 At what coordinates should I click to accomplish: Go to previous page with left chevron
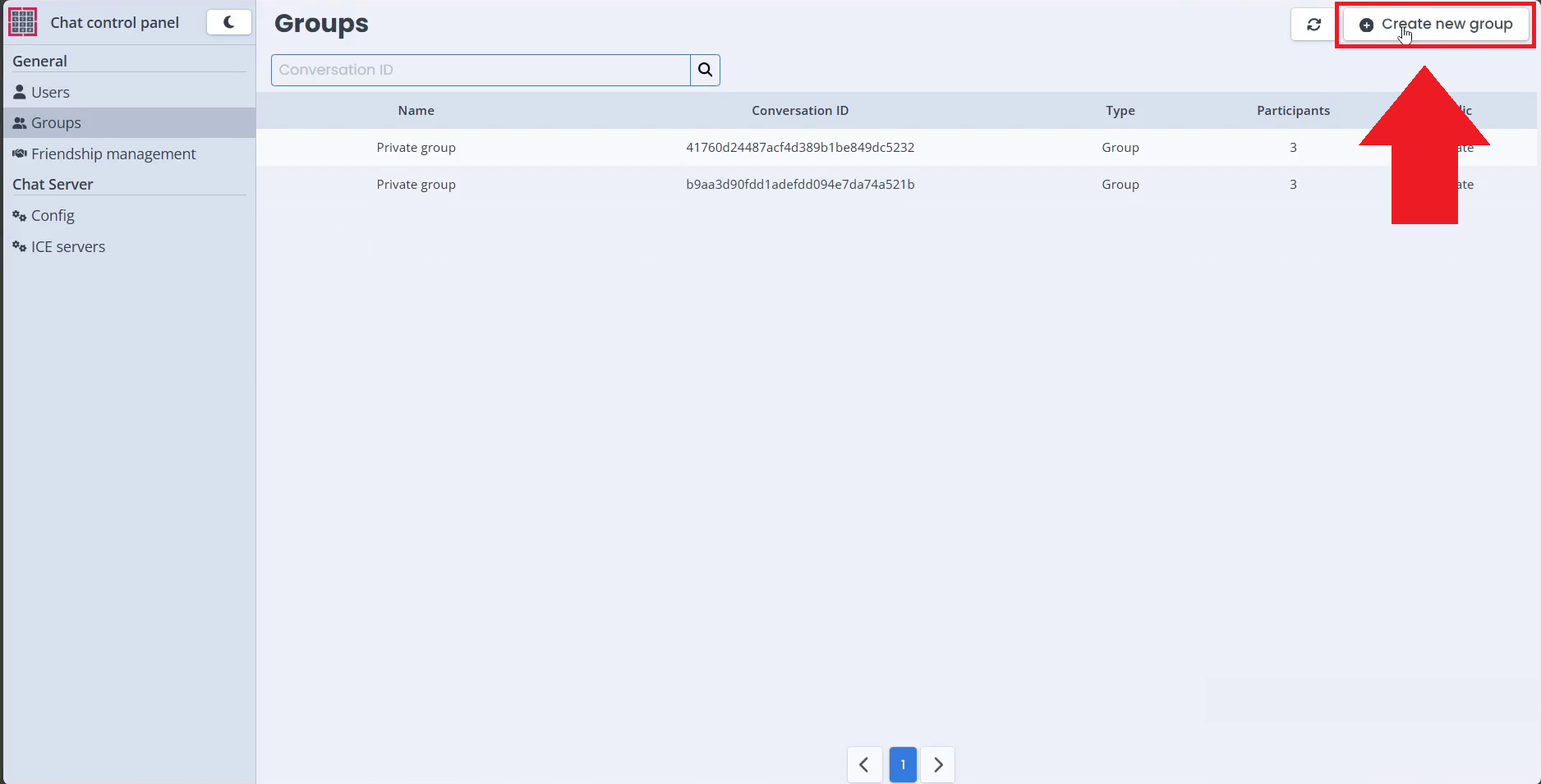[864, 764]
